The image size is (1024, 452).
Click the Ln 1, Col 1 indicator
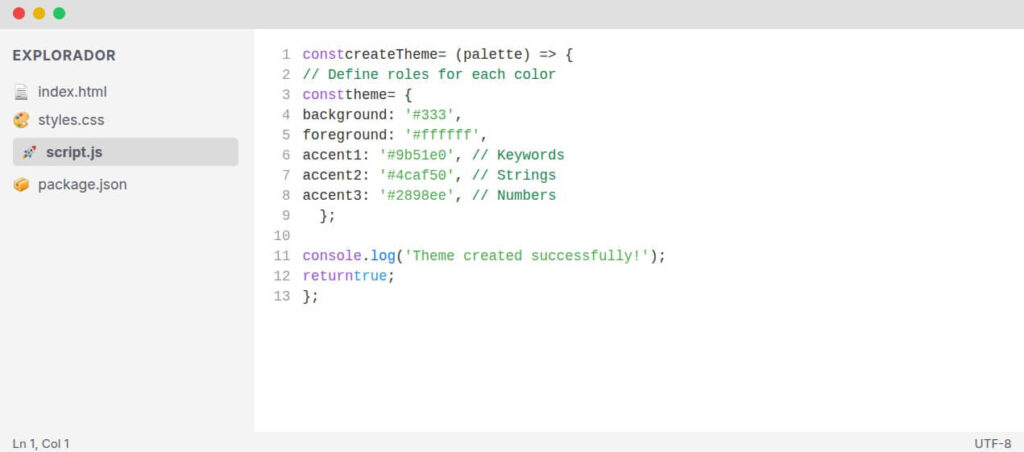pyautogui.click(x=40, y=444)
